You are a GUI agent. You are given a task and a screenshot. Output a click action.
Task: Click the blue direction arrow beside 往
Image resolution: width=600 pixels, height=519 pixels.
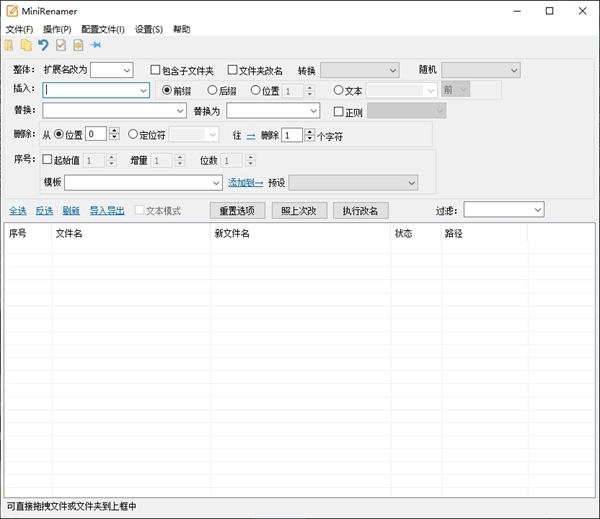click(251, 135)
